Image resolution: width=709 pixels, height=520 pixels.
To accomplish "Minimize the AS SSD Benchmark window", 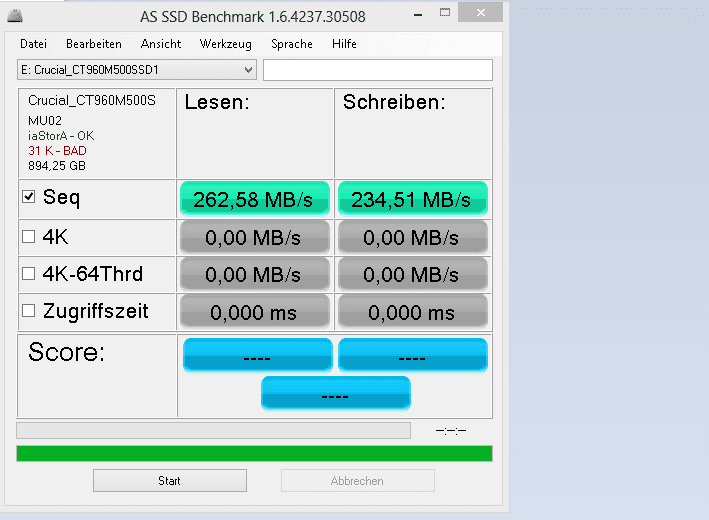I will coord(418,14).
